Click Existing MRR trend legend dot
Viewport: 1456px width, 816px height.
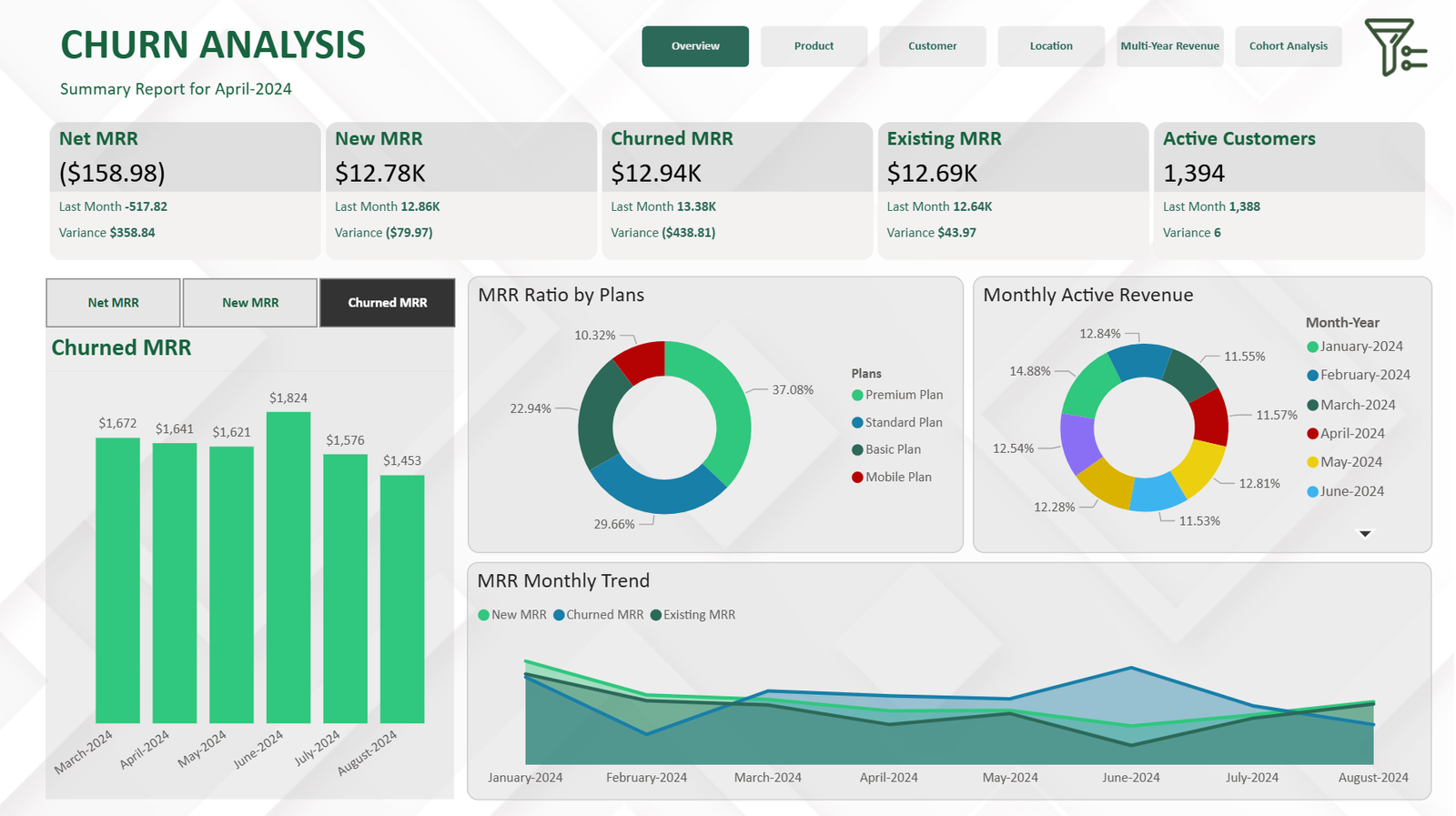pos(655,615)
